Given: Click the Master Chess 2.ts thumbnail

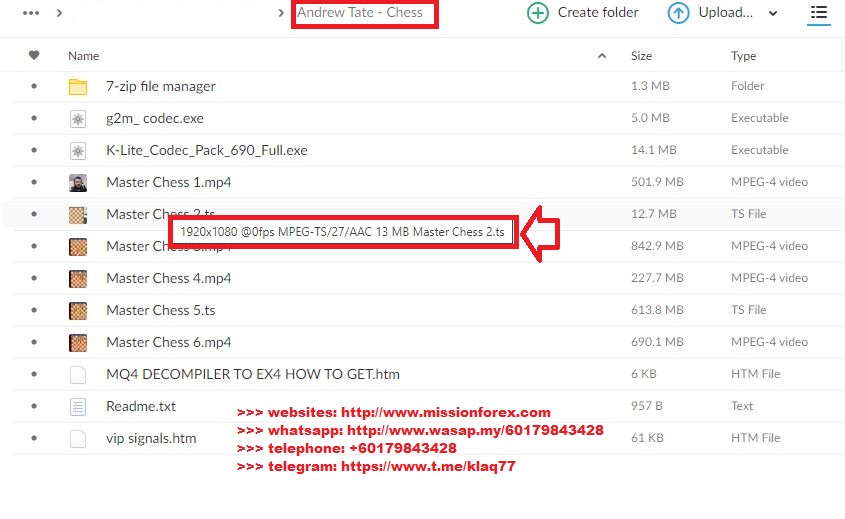Looking at the screenshot, I should [x=78, y=214].
